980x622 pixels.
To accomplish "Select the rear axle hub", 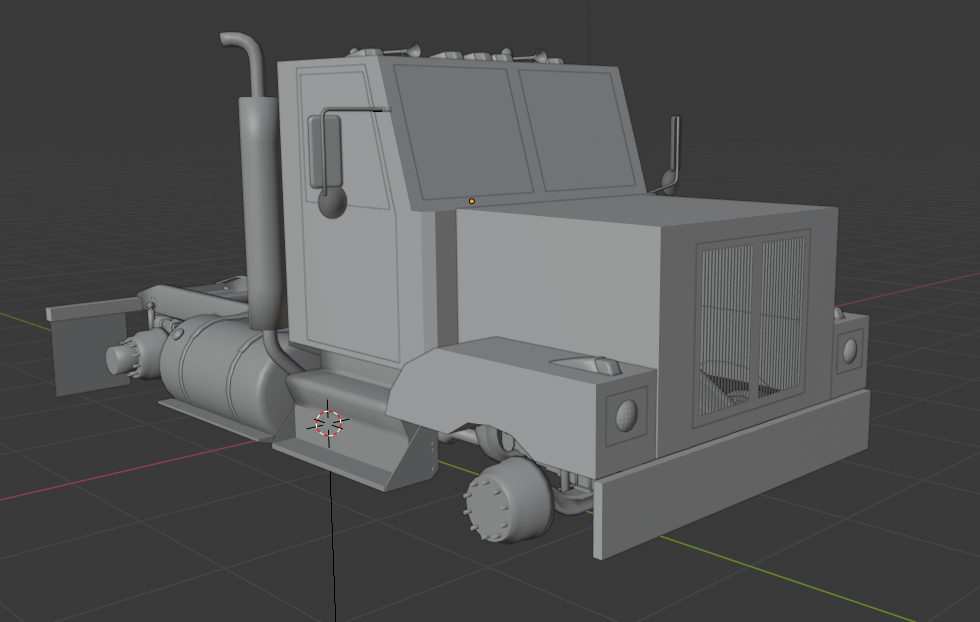I will click(136, 356).
